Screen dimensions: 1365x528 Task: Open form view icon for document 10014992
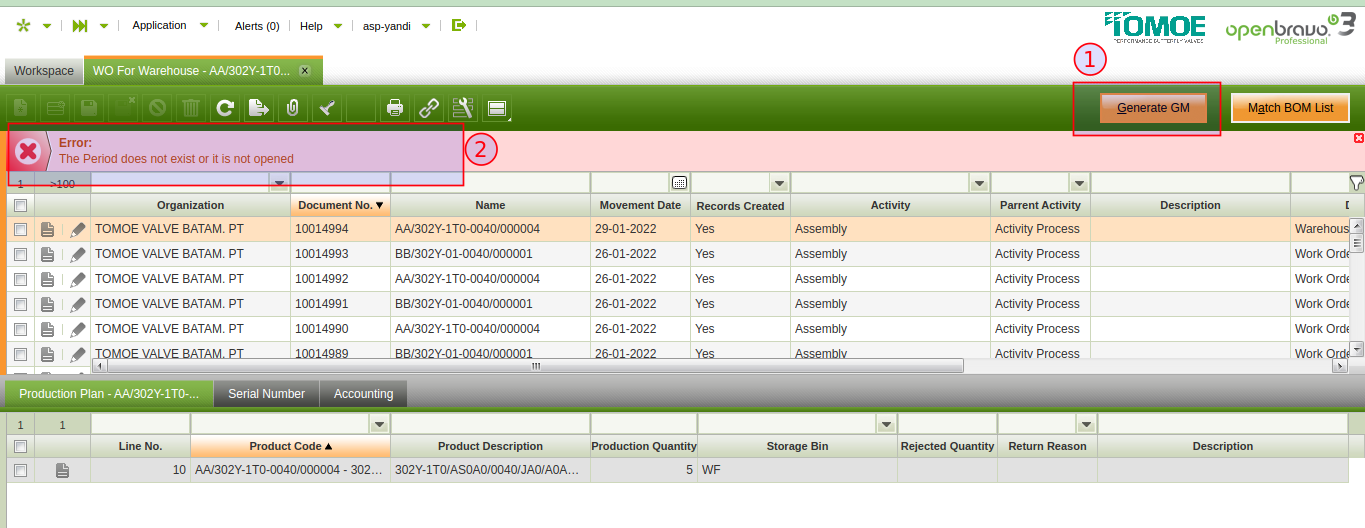[x=48, y=279]
